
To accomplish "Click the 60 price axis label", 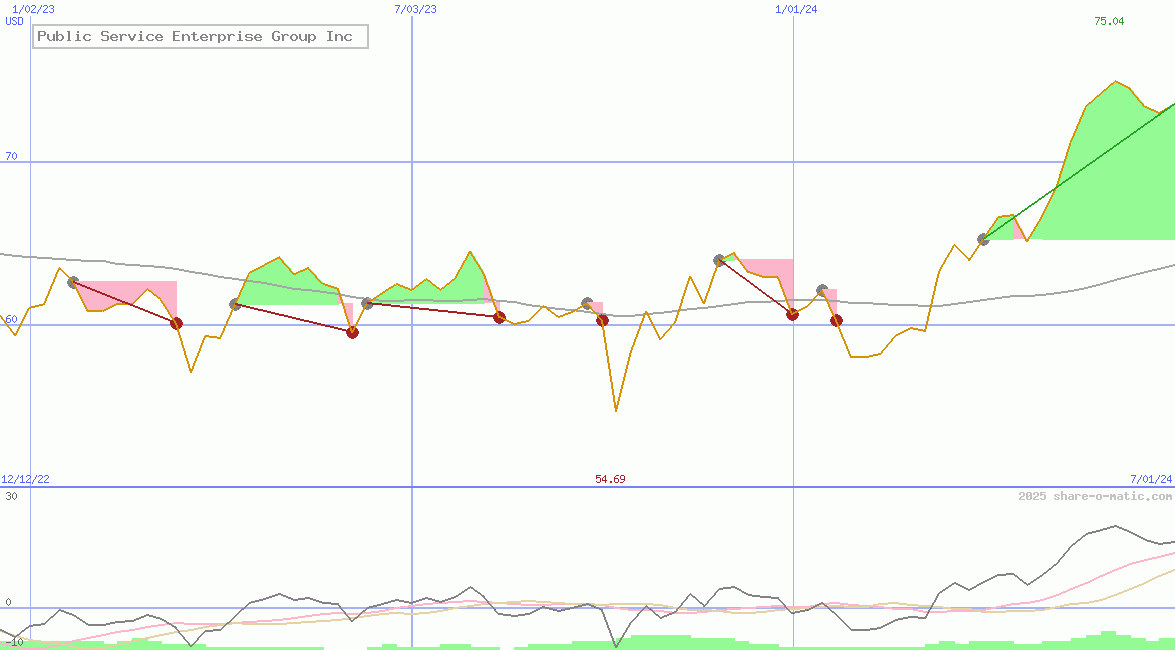I will 11,319.
